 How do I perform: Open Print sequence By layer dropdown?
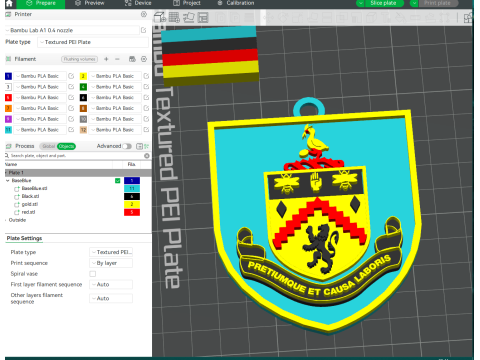[x=111, y=263]
